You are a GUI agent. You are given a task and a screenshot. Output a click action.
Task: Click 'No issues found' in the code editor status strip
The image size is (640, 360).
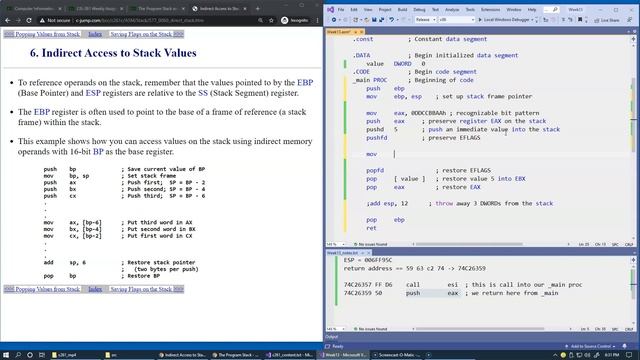[370, 244]
